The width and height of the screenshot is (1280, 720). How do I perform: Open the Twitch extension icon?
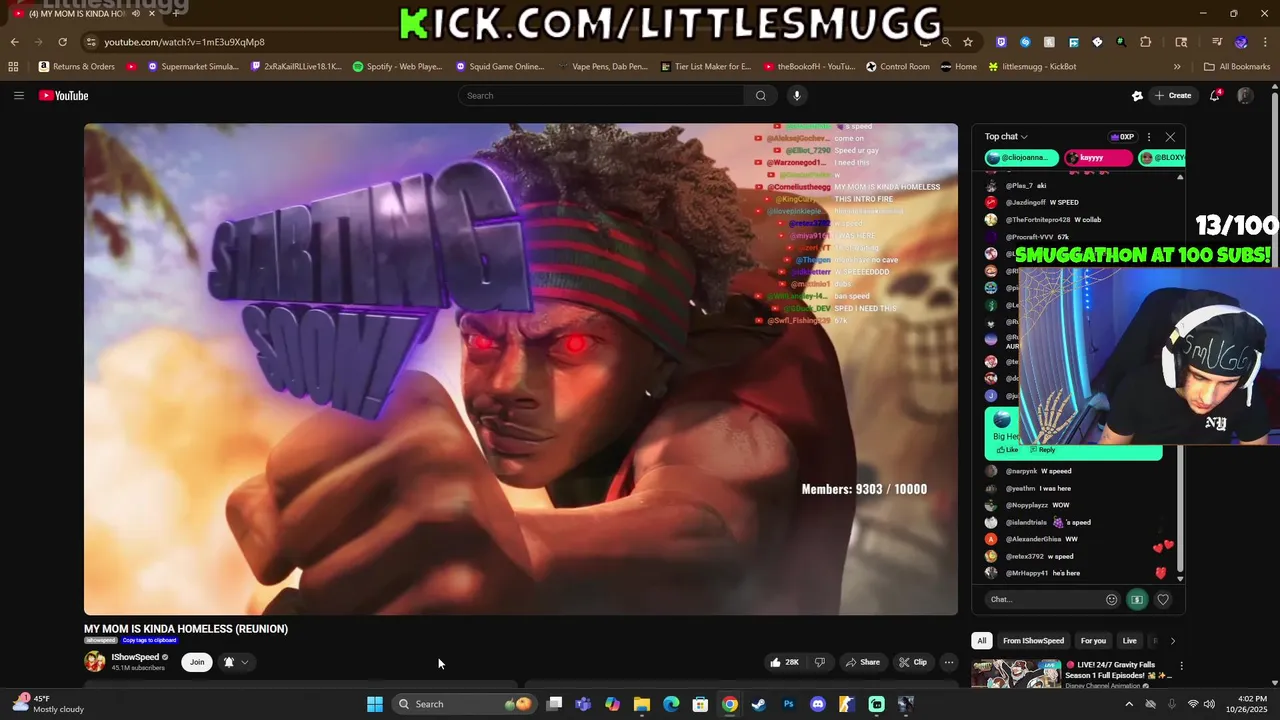1001,42
